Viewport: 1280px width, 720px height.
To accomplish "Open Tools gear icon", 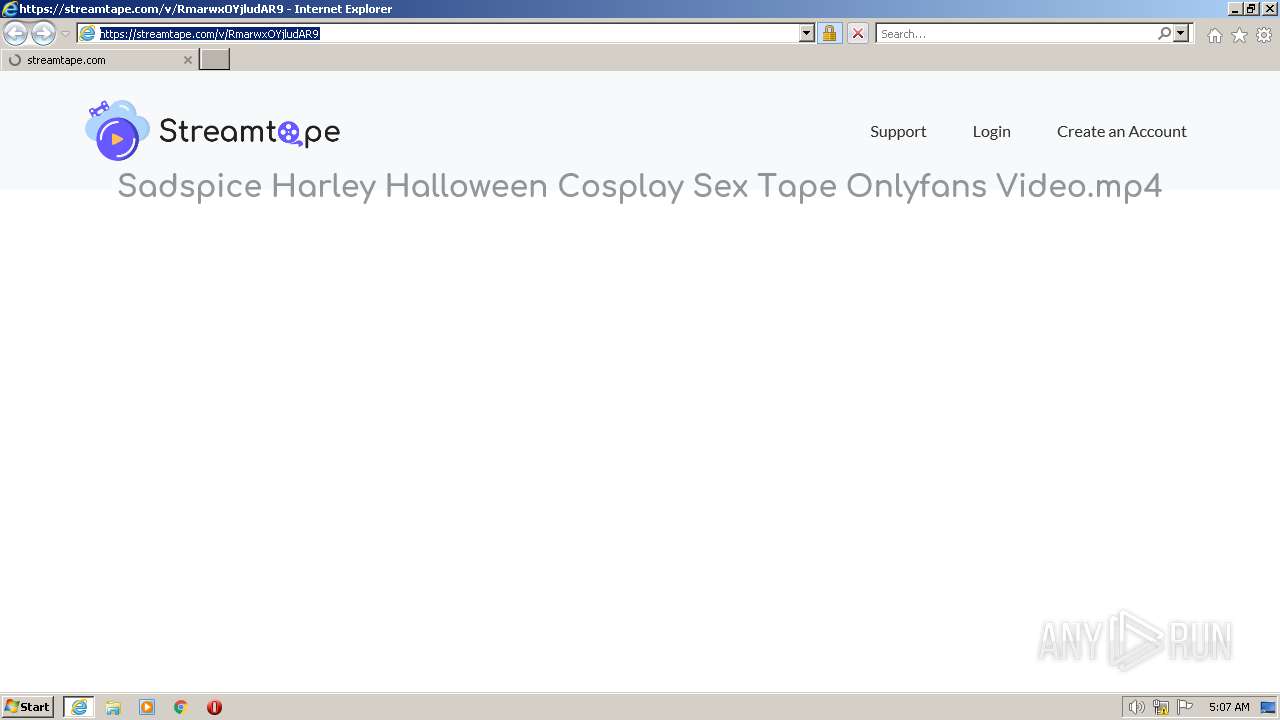I will pyautogui.click(x=1264, y=35).
